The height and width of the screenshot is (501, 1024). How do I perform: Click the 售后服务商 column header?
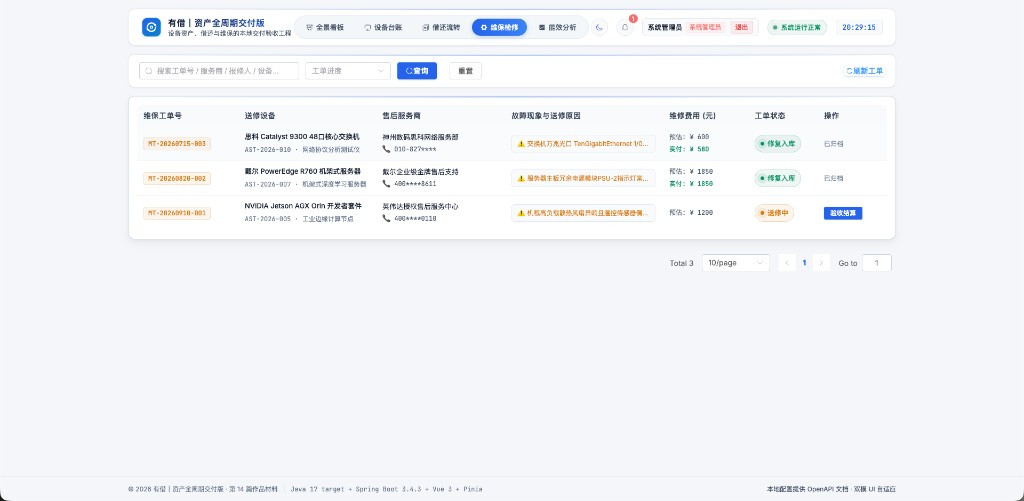pos(402,116)
